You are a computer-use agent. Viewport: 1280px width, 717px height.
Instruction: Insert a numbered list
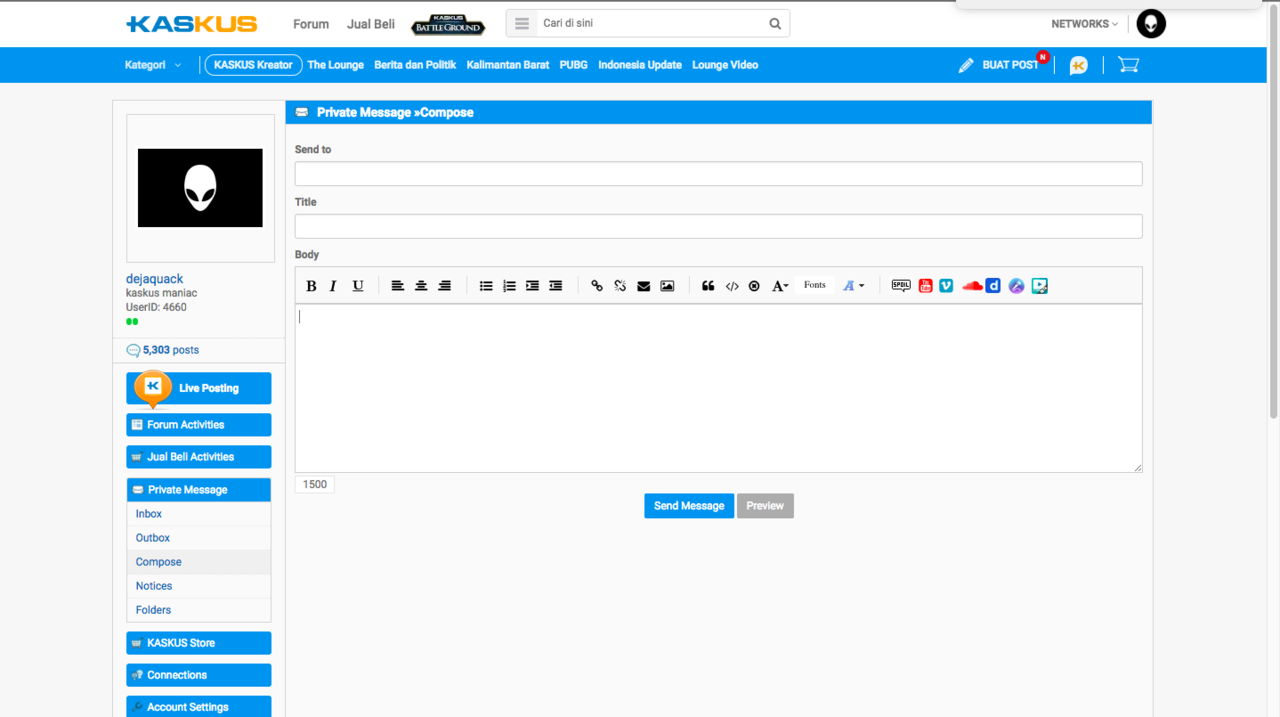pos(509,286)
